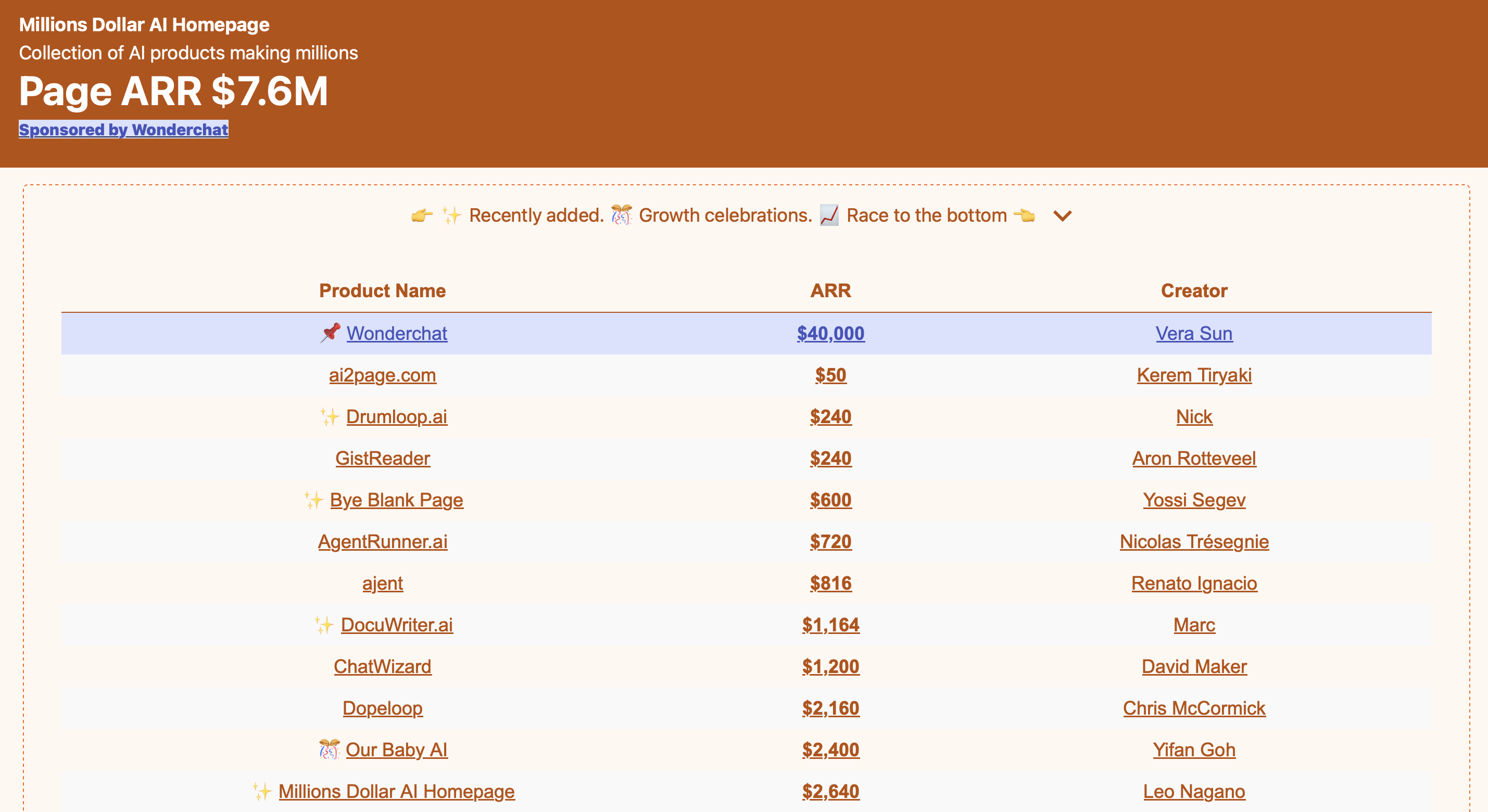Click the Page ARR $7.6M heading

173,91
